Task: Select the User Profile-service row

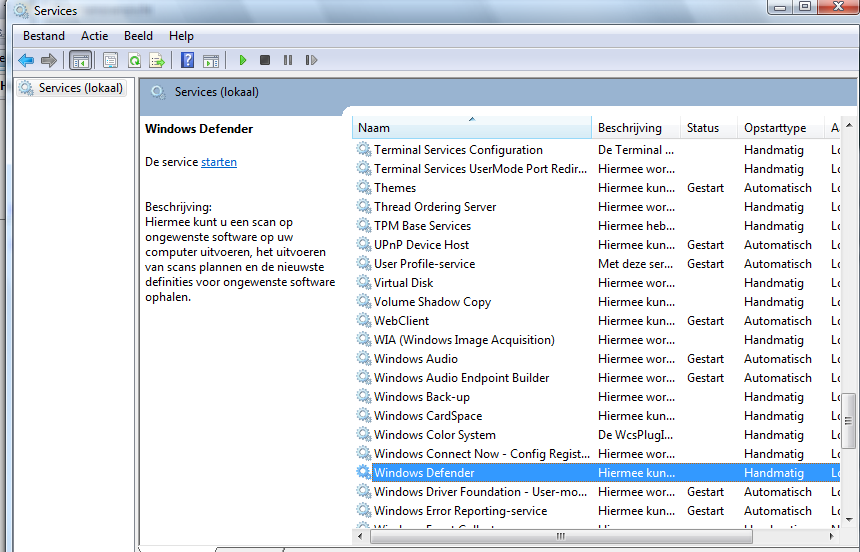Action: point(596,264)
